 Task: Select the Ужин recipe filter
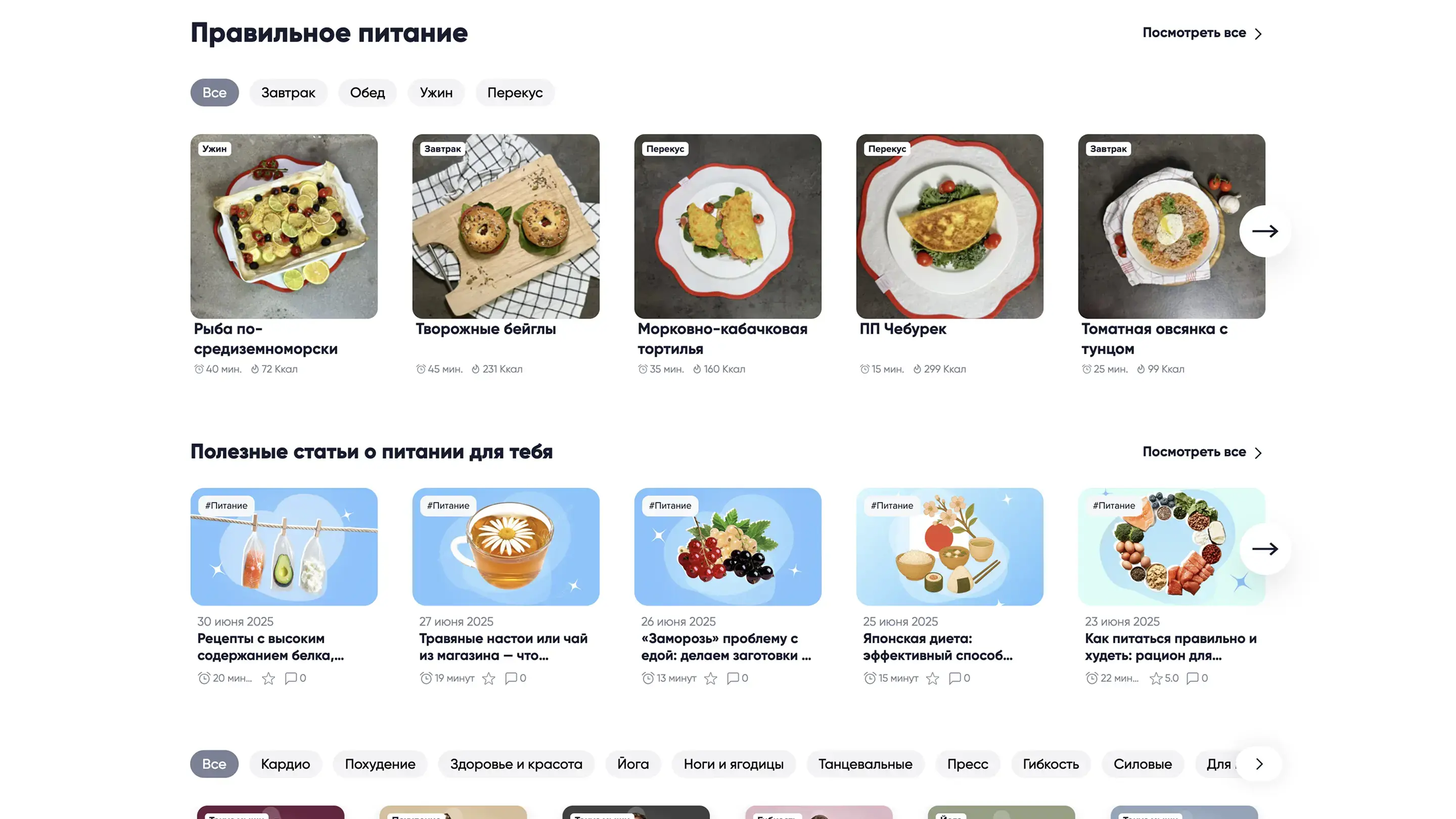coord(436,93)
